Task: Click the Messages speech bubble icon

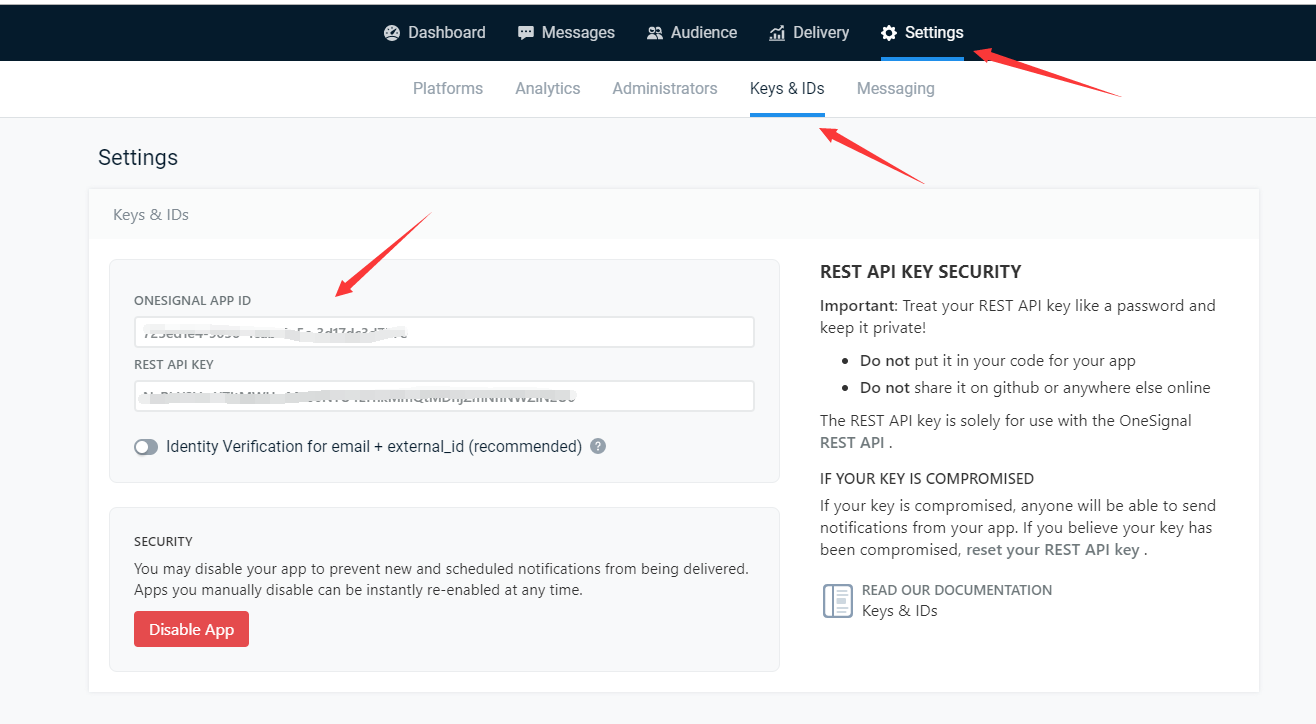Action: (x=526, y=33)
